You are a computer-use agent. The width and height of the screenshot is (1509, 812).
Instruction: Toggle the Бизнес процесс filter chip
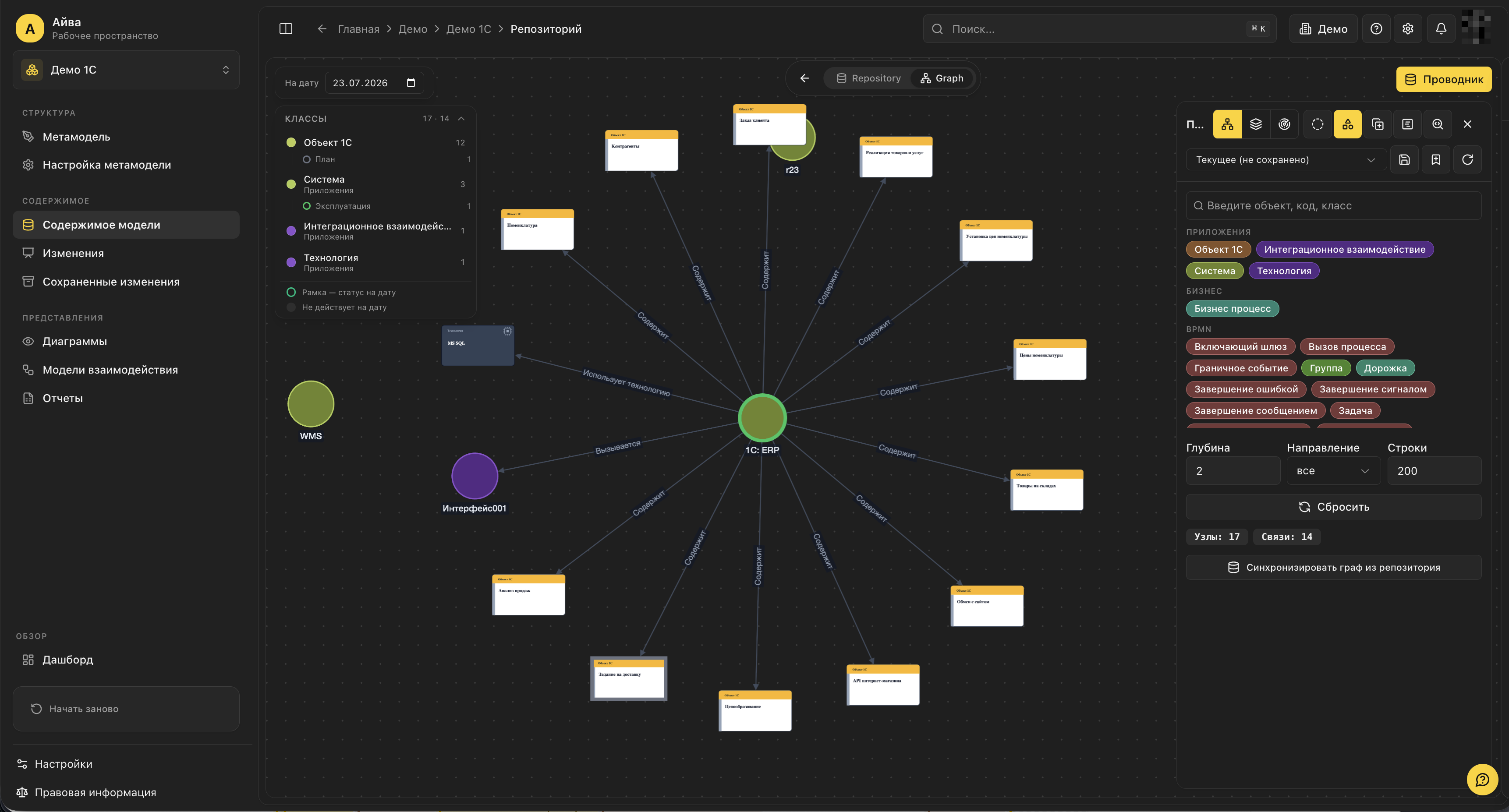[x=1233, y=308]
